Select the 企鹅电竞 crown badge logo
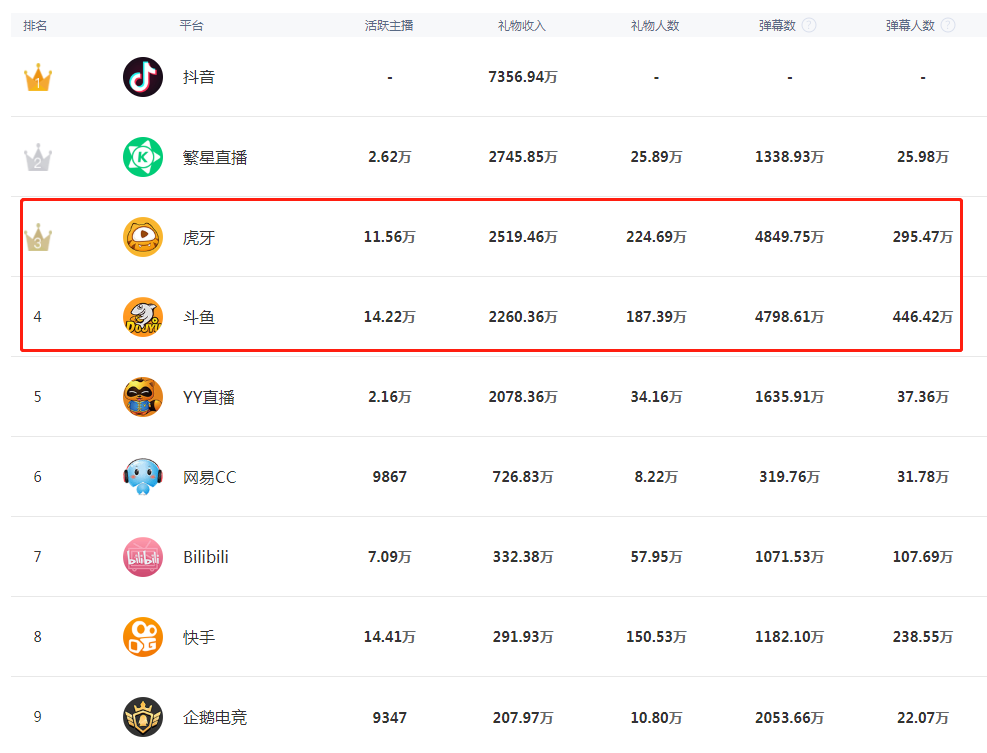The width and height of the screenshot is (987, 753). tap(143, 716)
